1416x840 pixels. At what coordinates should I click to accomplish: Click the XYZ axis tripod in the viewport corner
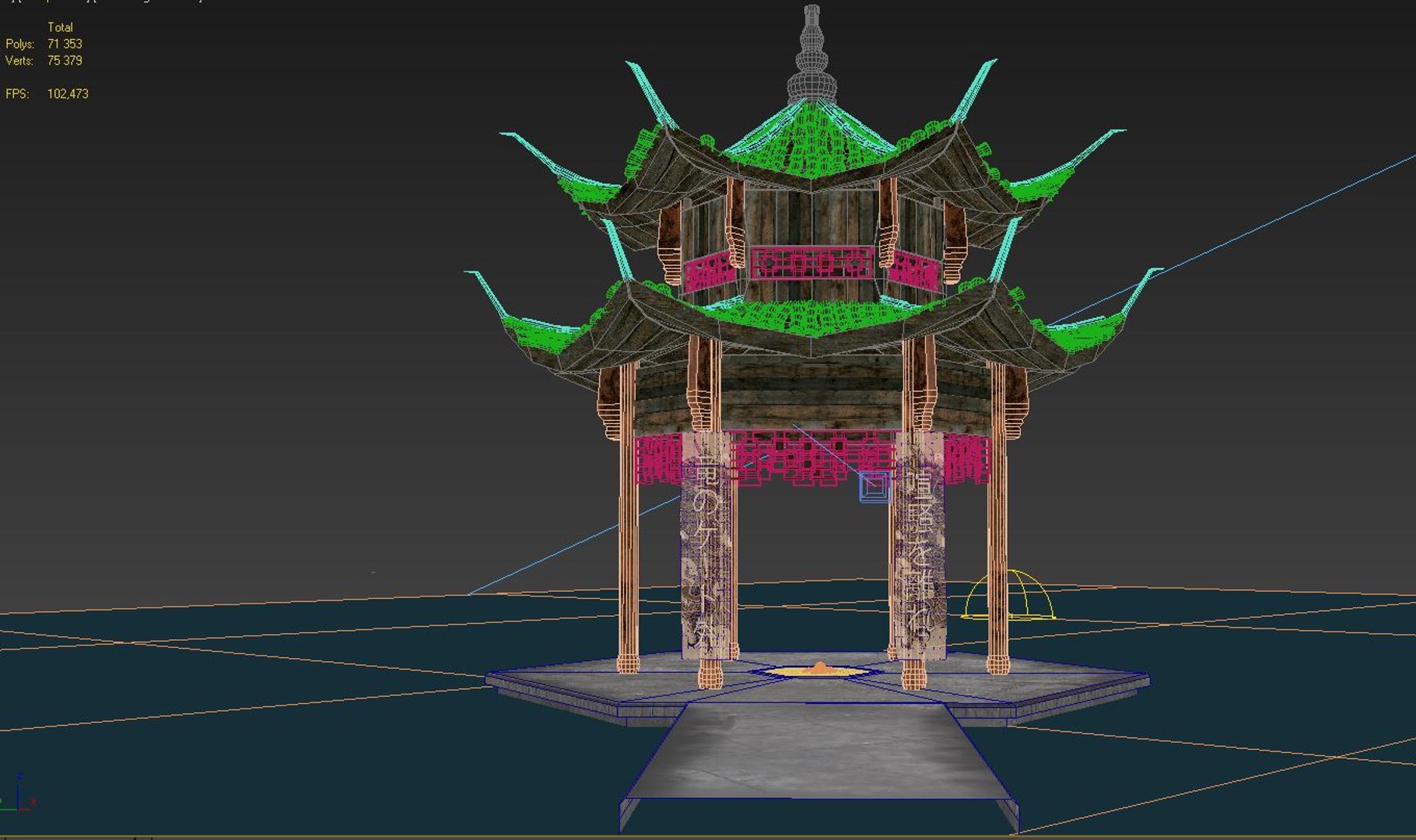18,794
